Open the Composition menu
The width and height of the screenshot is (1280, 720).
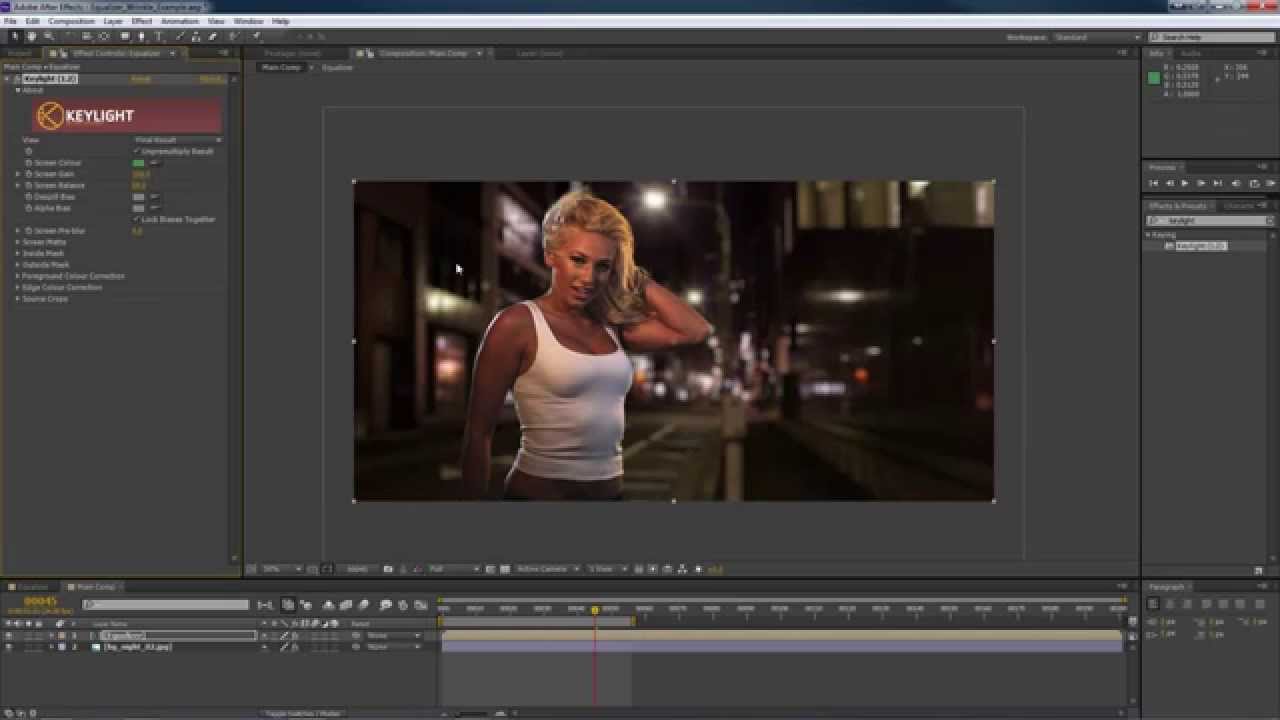pos(72,21)
